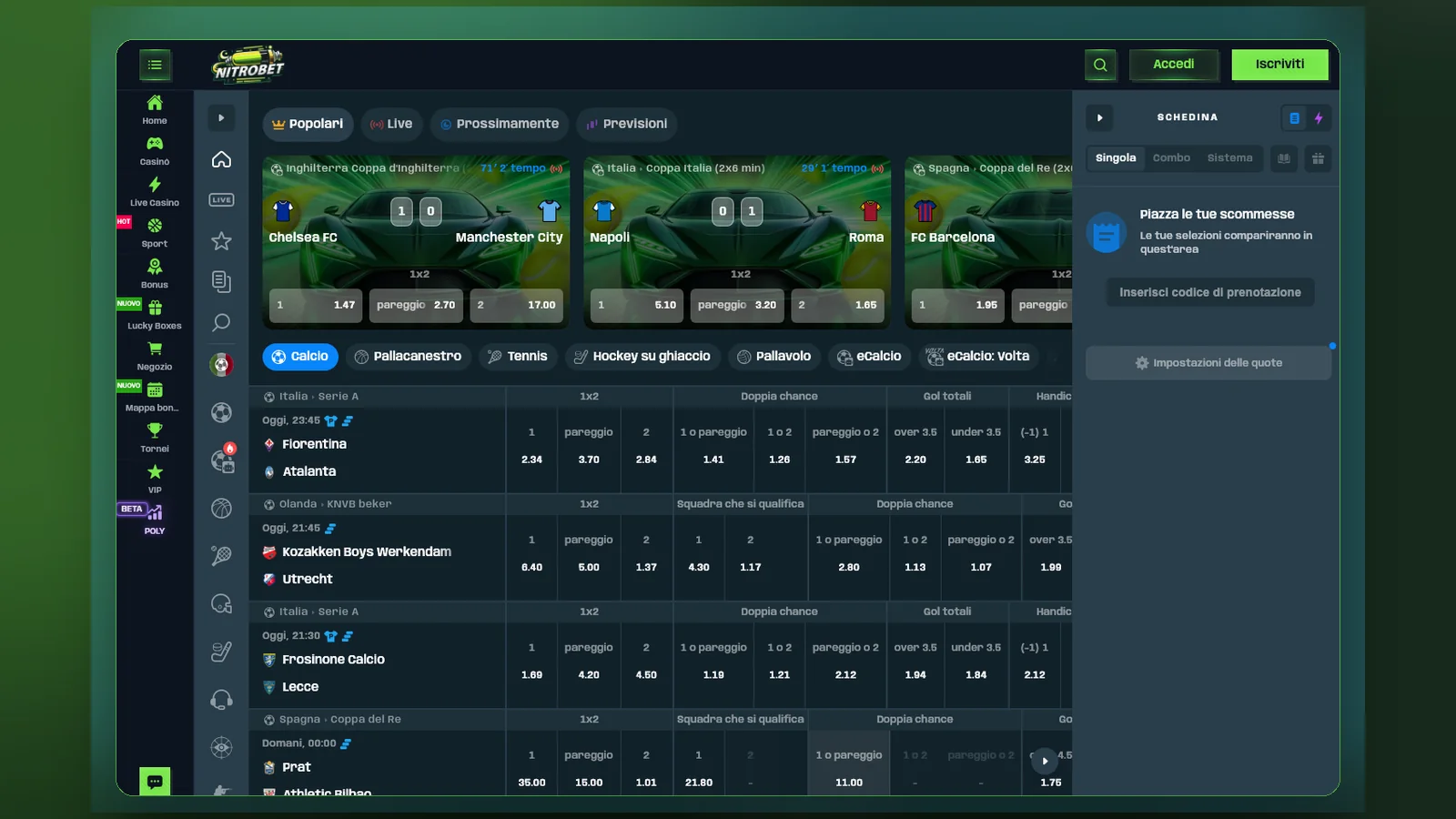Collapse the Schedina panel arrow
Viewport: 1456px width, 819px height.
(1099, 117)
